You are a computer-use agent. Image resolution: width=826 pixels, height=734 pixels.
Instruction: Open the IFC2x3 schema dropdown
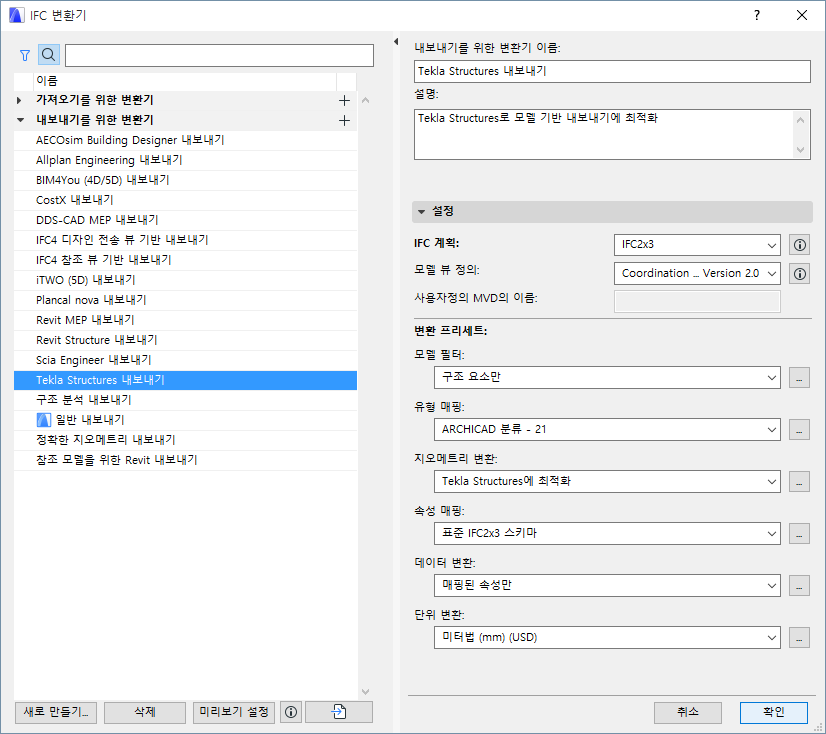coord(697,245)
